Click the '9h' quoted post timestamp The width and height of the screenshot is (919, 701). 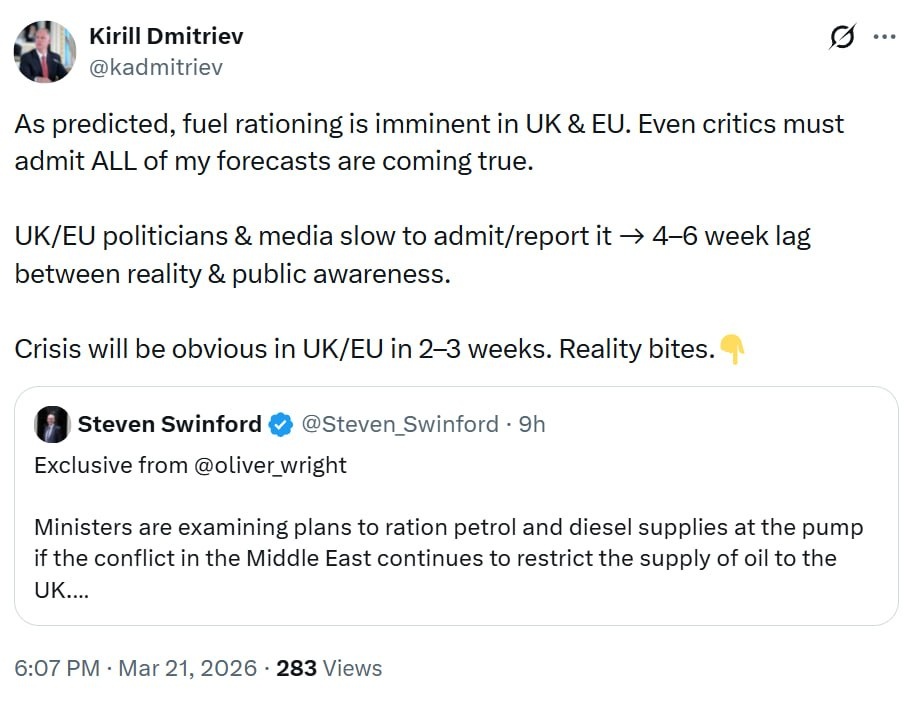(x=531, y=424)
